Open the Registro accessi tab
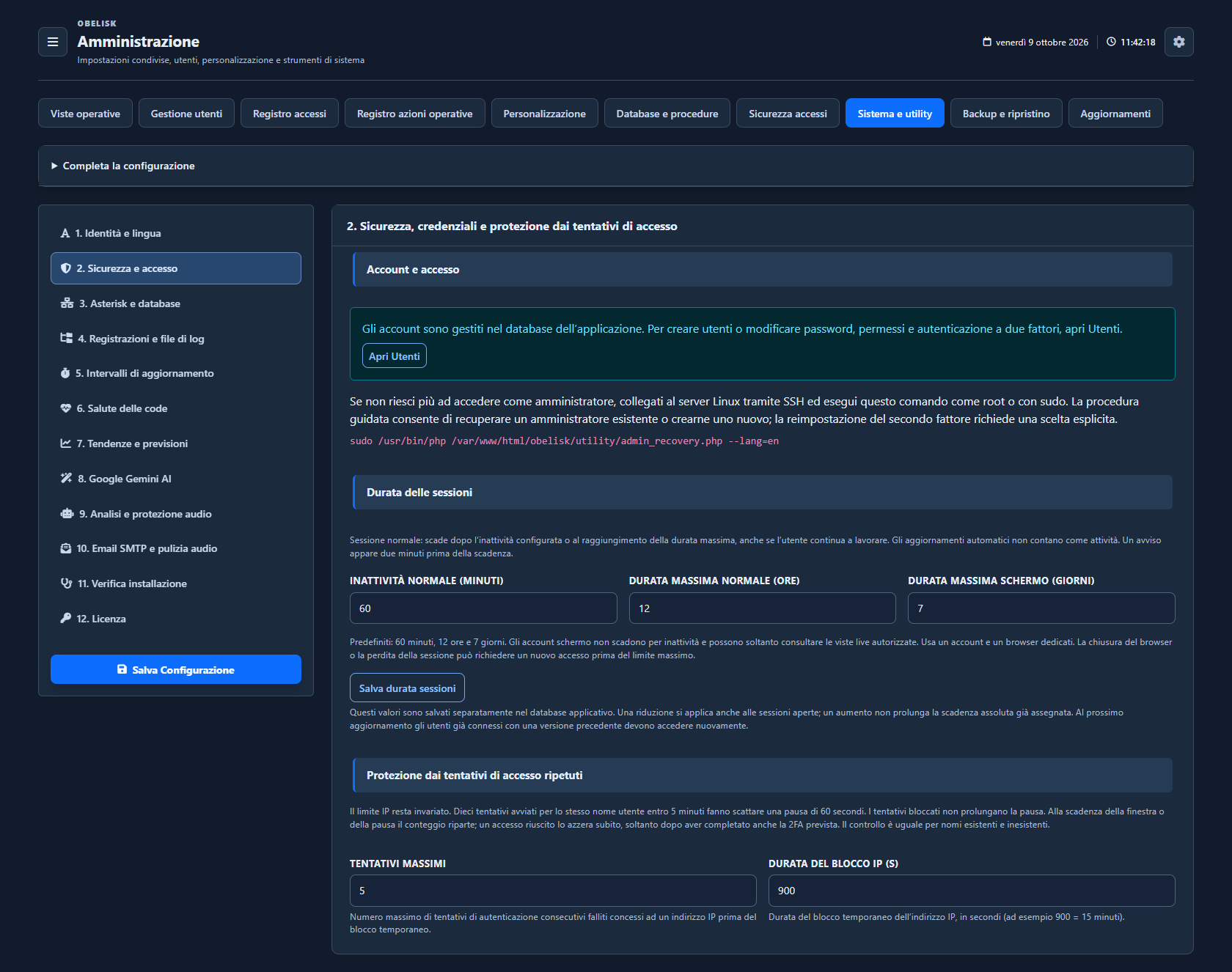Screen dimensions: 1232x972 (x=290, y=113)
